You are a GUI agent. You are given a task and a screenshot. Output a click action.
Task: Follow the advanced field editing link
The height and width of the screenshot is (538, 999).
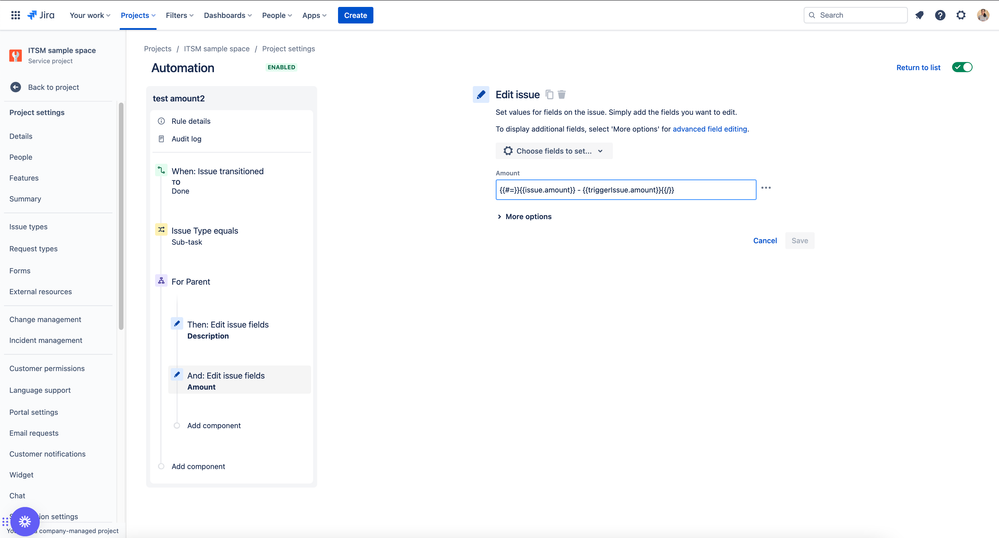tap(710, 129)
